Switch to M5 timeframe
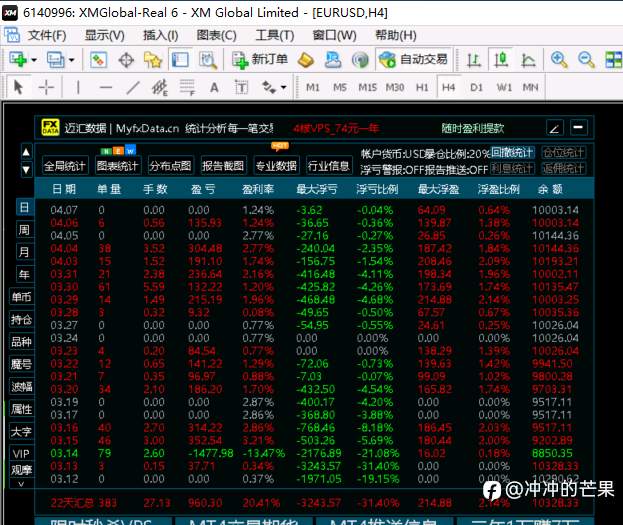Image resolution: width=623 pixels, height=525 pixels. tap(340, 87)
